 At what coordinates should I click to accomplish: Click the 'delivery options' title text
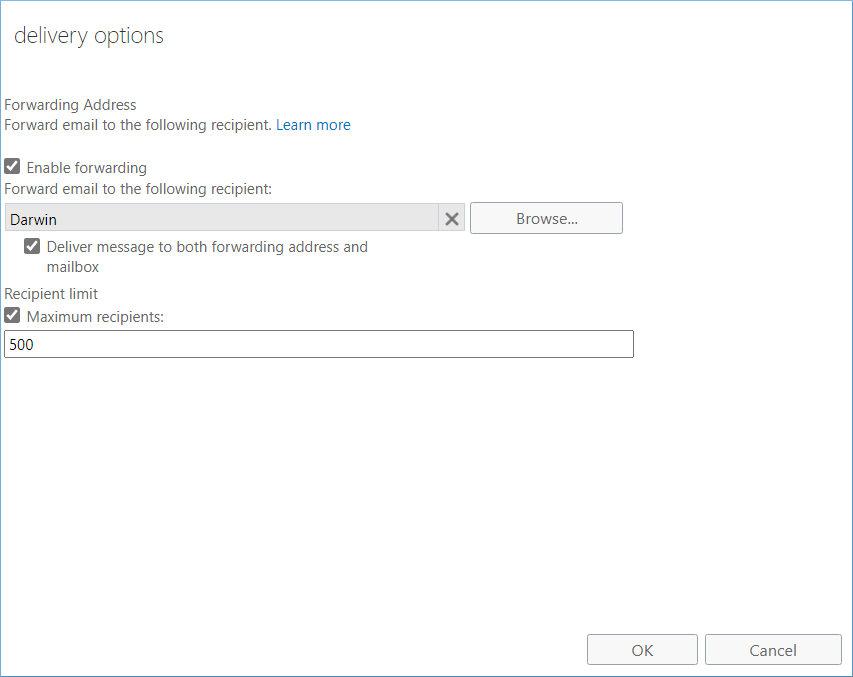(x=89, y=36)
